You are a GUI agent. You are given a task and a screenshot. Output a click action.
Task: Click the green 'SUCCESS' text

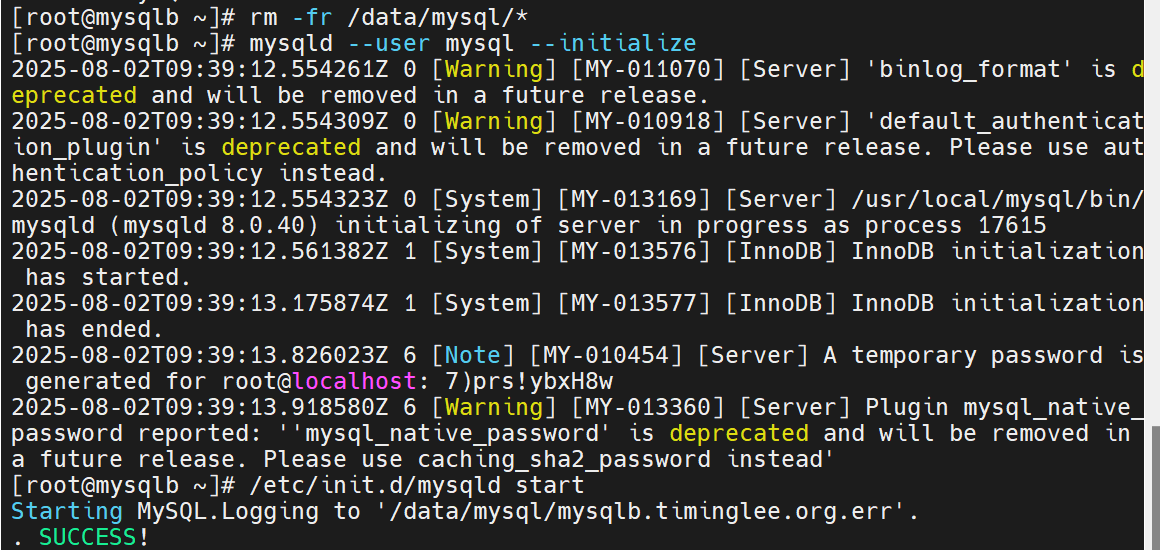88,537
